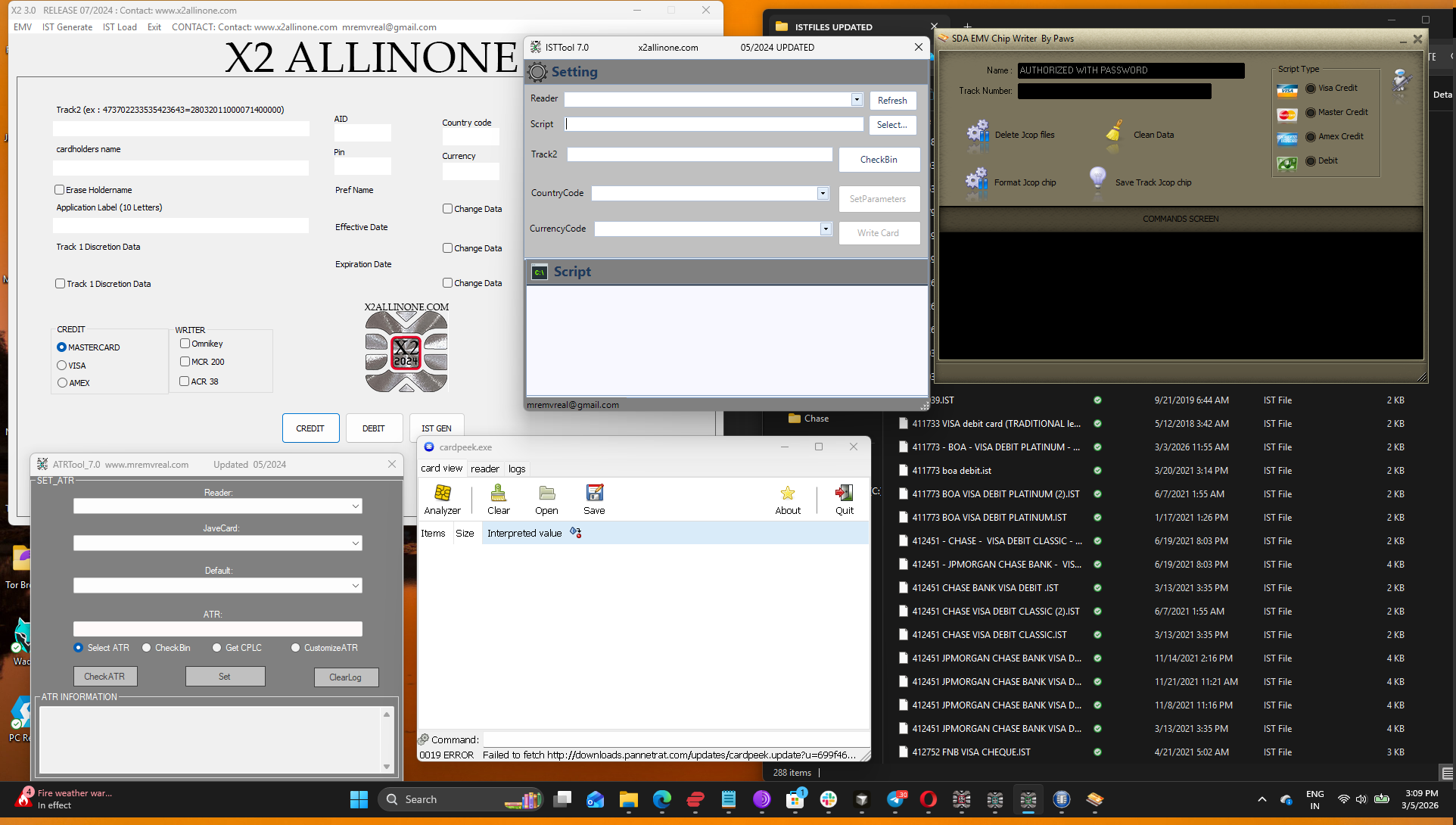Expand the CurrencyCode dropdown in ISTTool
1456x825 pixels.
tap(826, 229)
